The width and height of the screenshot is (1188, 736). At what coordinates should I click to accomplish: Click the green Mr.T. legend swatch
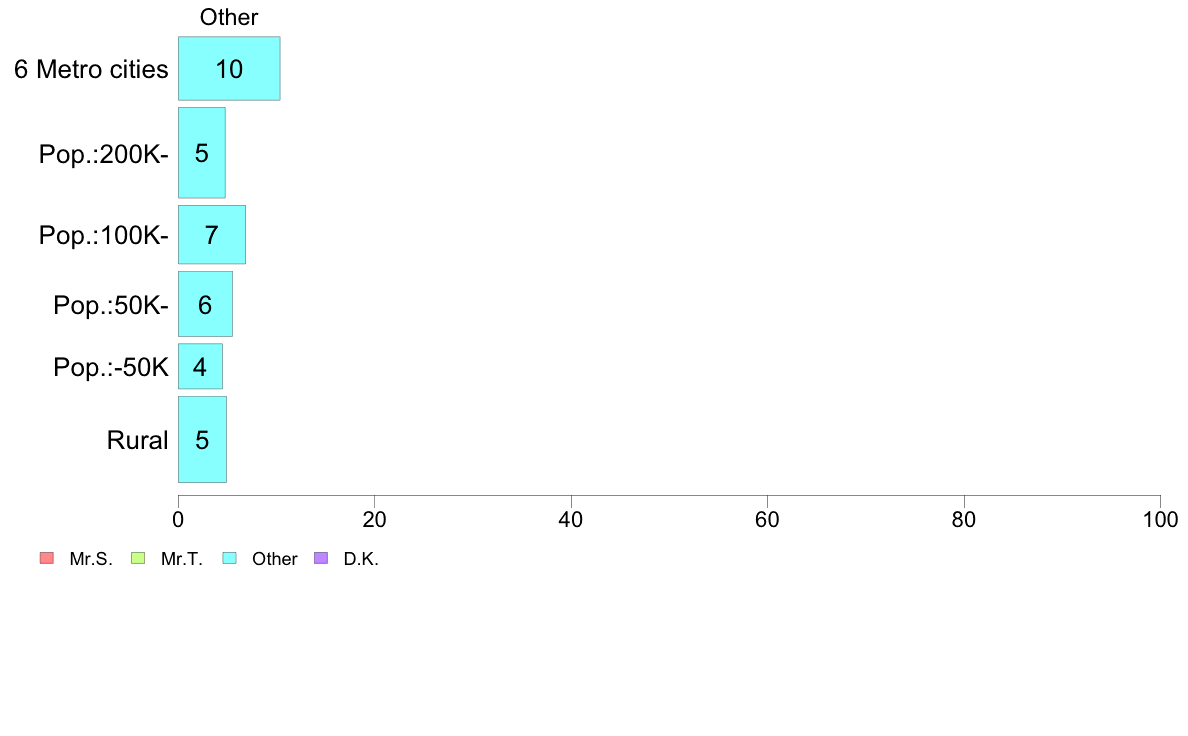(x=137, y=558)
